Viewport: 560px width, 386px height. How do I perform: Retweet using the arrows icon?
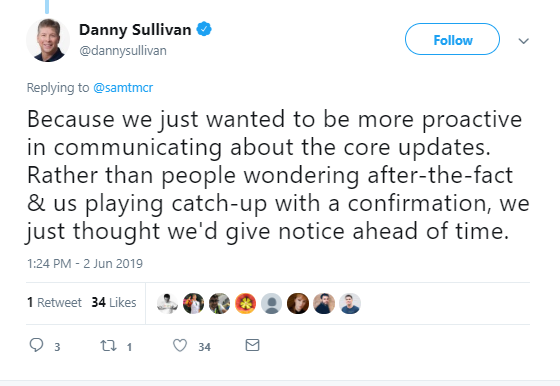[108, 346]
